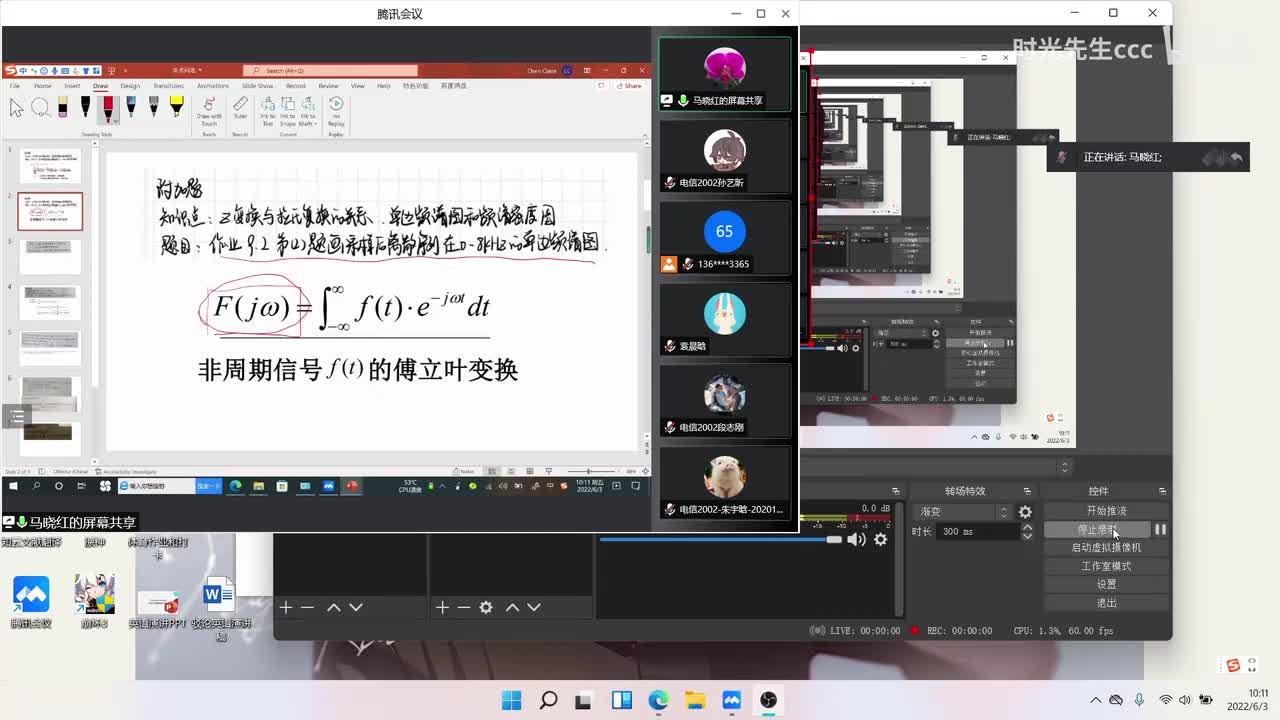The image size is (1280, 720).
Task: Open Design tab in shared PowerPoint
Action: point(130,86)
